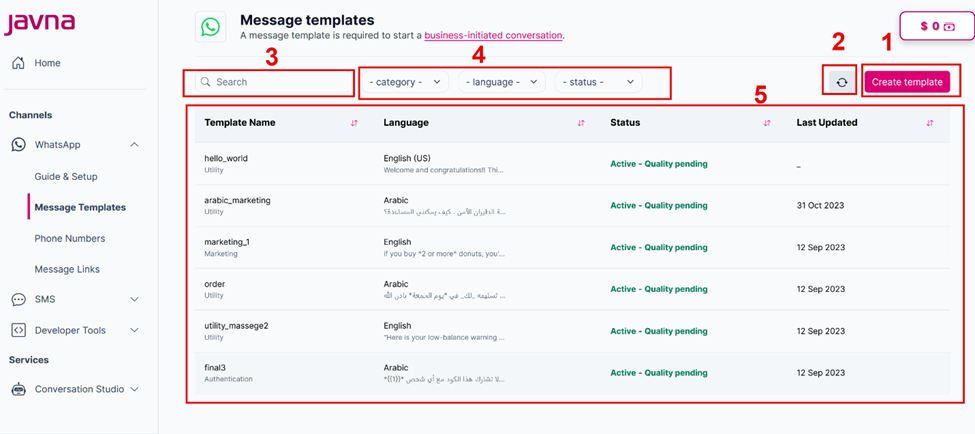The height and width of the screenshot is (434, 975).
Task: Click English language in utility_massege2 row
Action: [397, 326]
